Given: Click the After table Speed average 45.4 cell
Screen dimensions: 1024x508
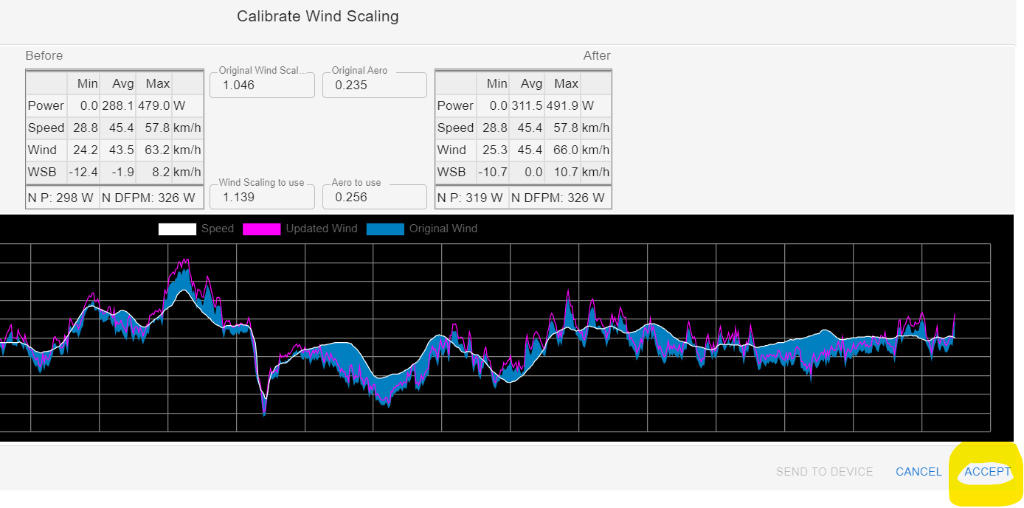Looking at the screenshot, I should (531, 128).
